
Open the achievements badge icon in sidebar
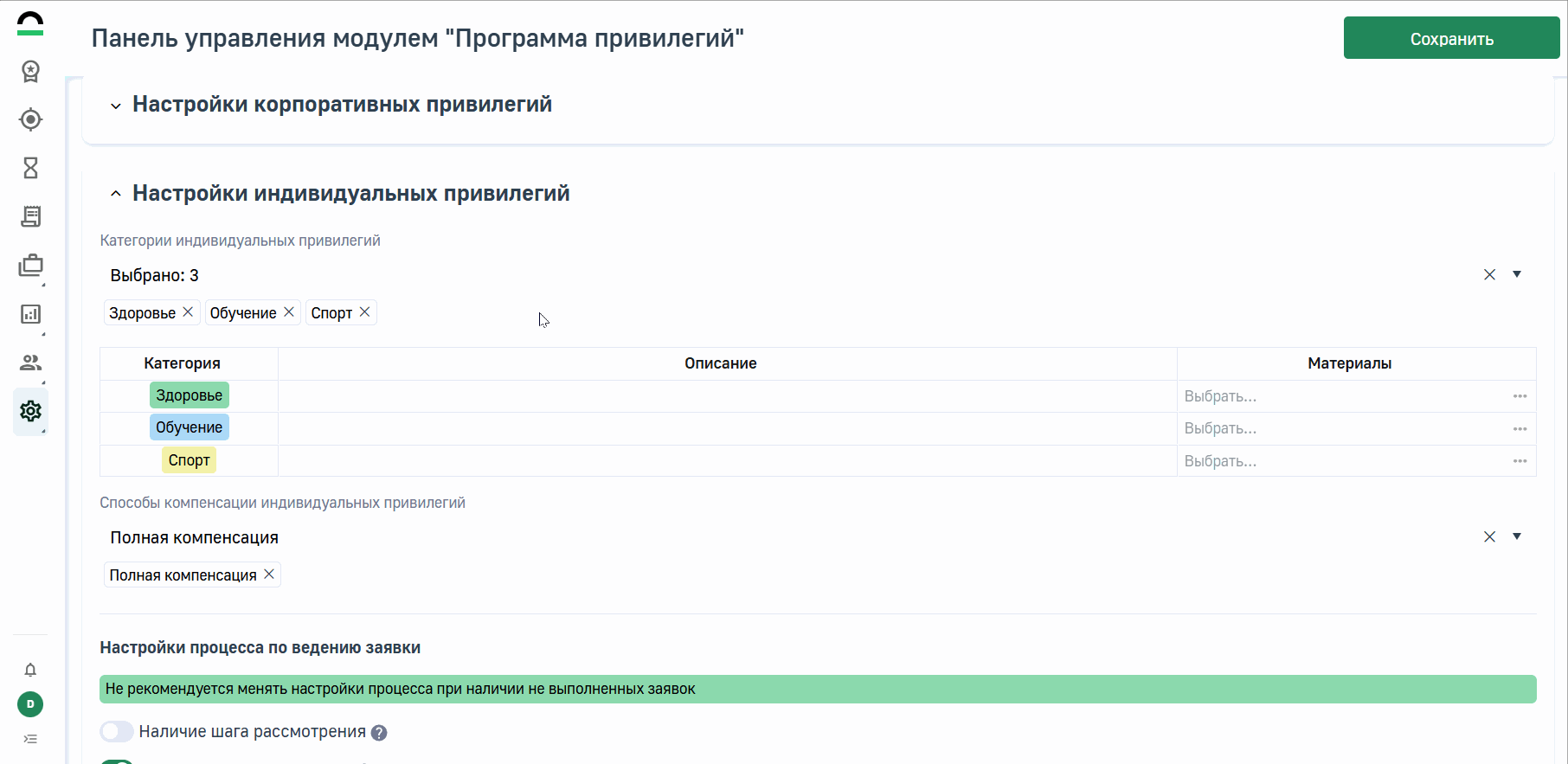tap(30, 71)
